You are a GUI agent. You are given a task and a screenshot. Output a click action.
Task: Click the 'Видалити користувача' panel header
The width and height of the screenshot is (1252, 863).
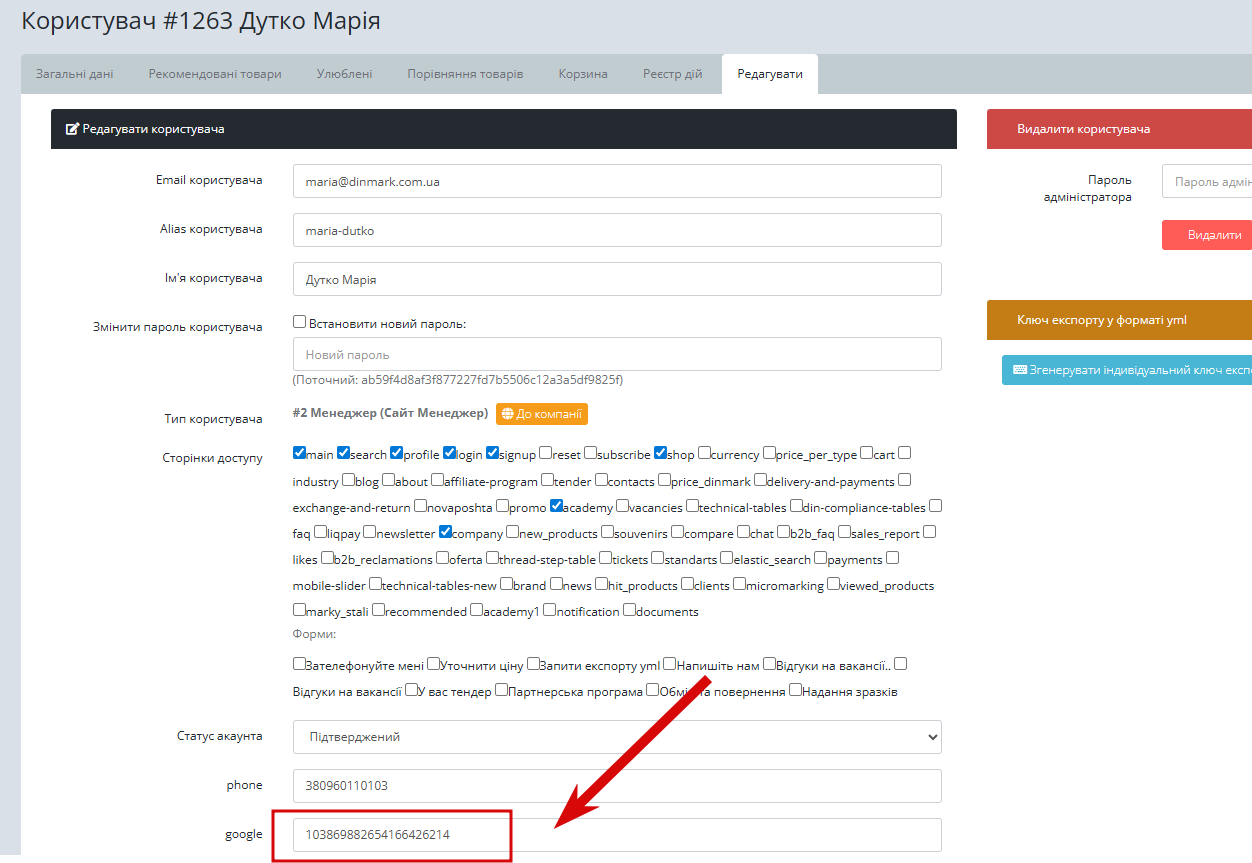1119,129
